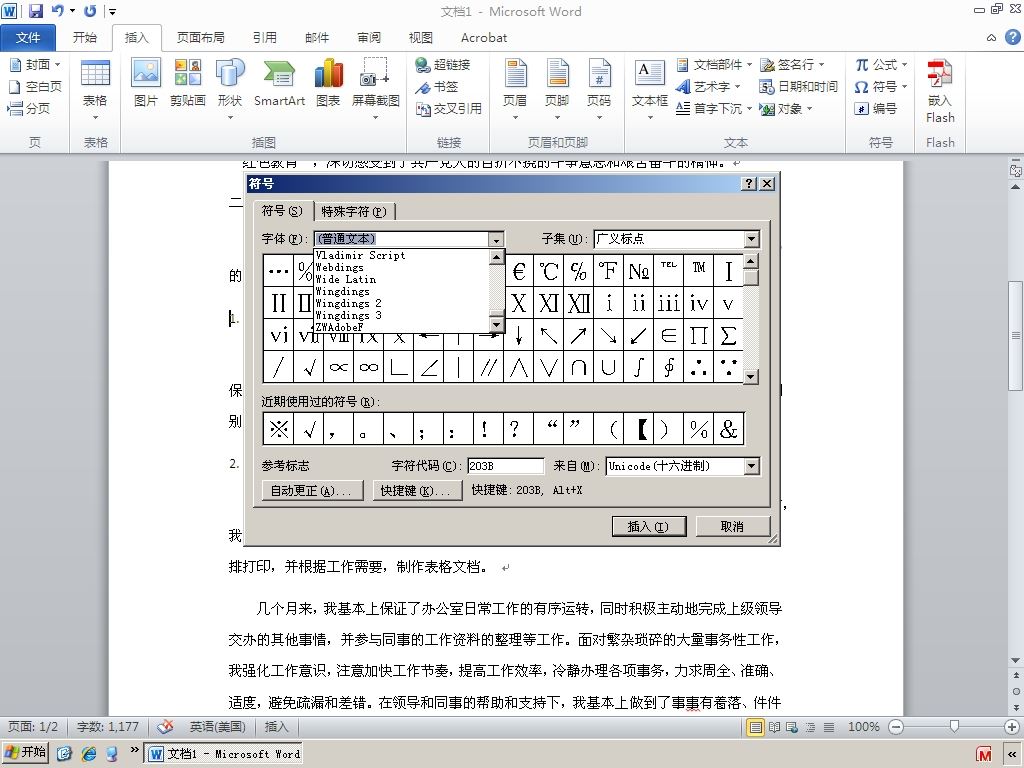Customize Quick Access Toolbar dropdown arrow
Viewport: 1024px width, 768px height.
(x=112, y=11)
